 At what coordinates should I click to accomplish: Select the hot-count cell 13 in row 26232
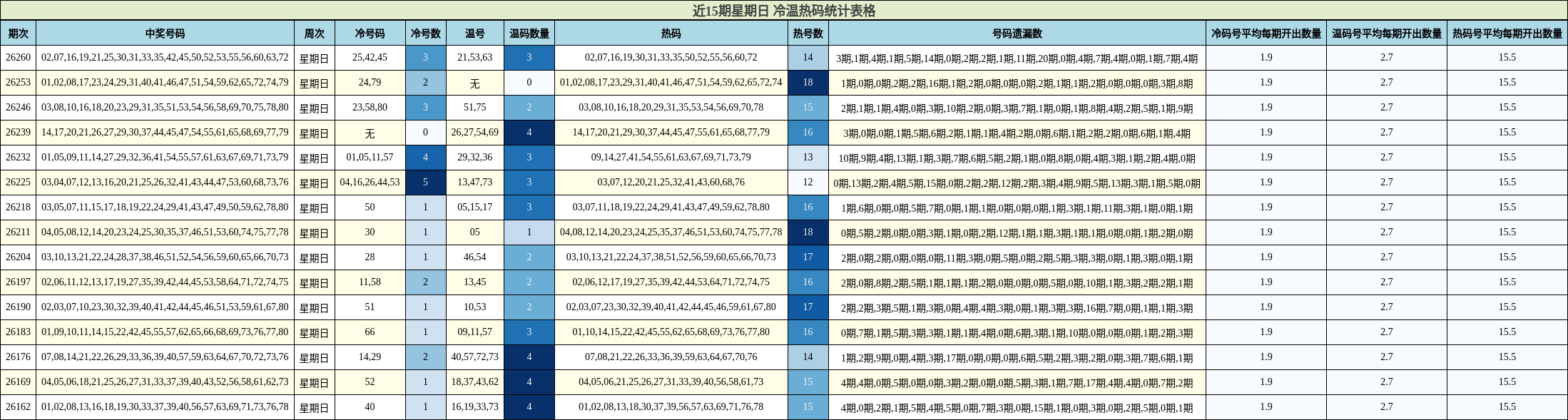pyautogui.click(x=808, y=158)
